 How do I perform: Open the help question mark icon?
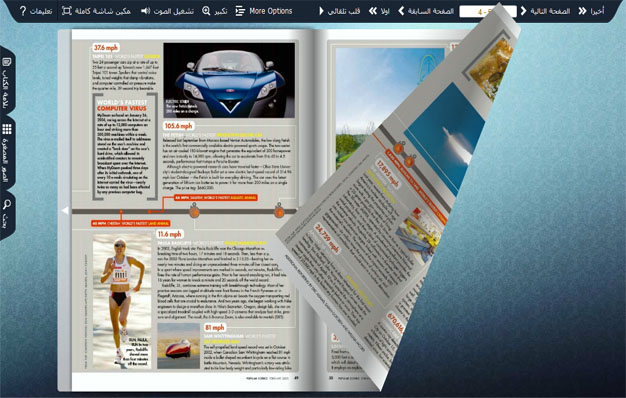coord(23,11)
